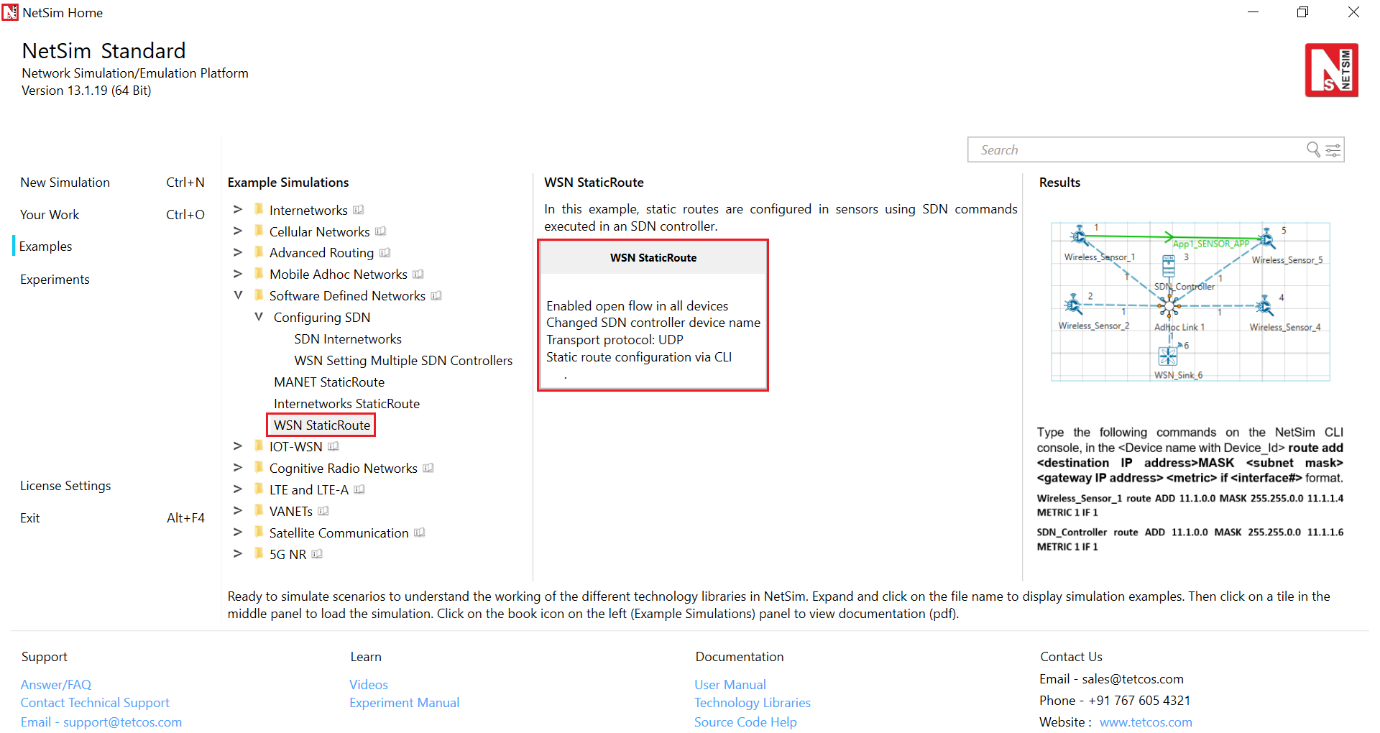The image size is (1380, 733).
Task: Click the search magnifier icon
Action: (1313, 150)
